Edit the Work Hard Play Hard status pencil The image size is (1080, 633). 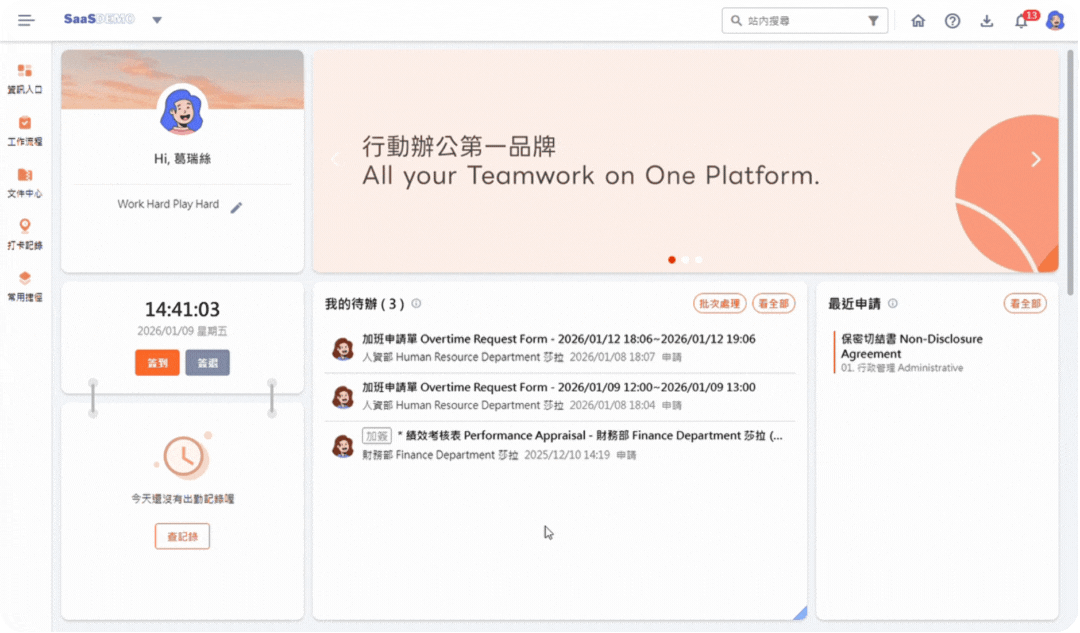click(x=236, y=208)
